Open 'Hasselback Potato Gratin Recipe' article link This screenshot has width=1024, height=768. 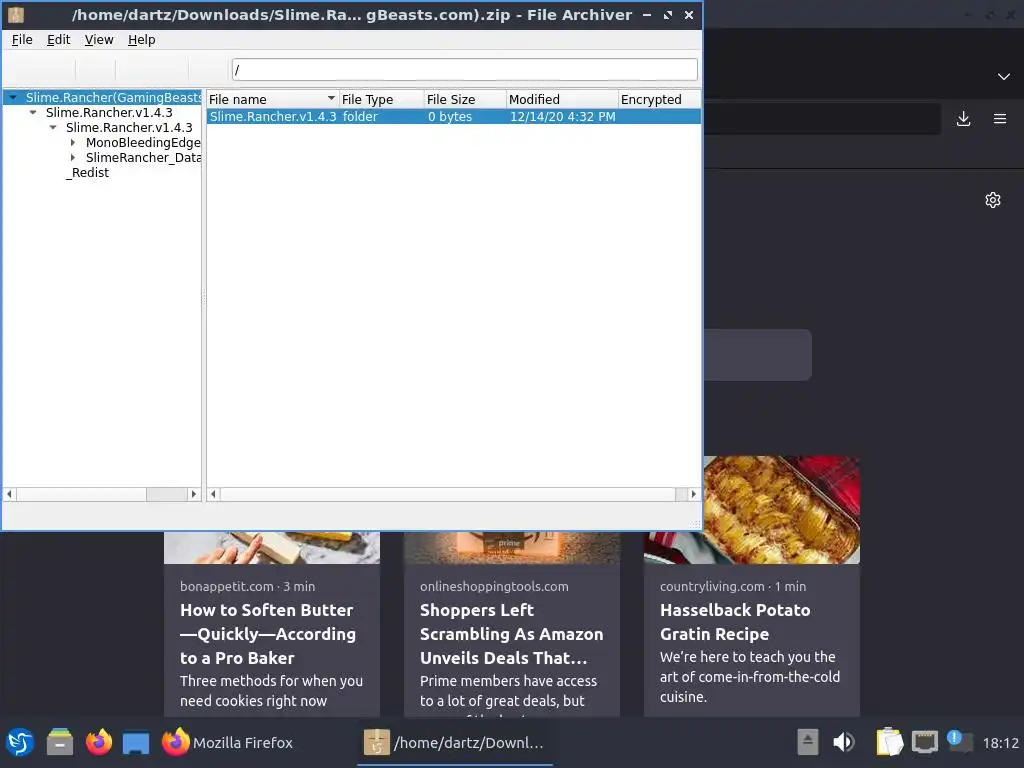coord(735,622)
